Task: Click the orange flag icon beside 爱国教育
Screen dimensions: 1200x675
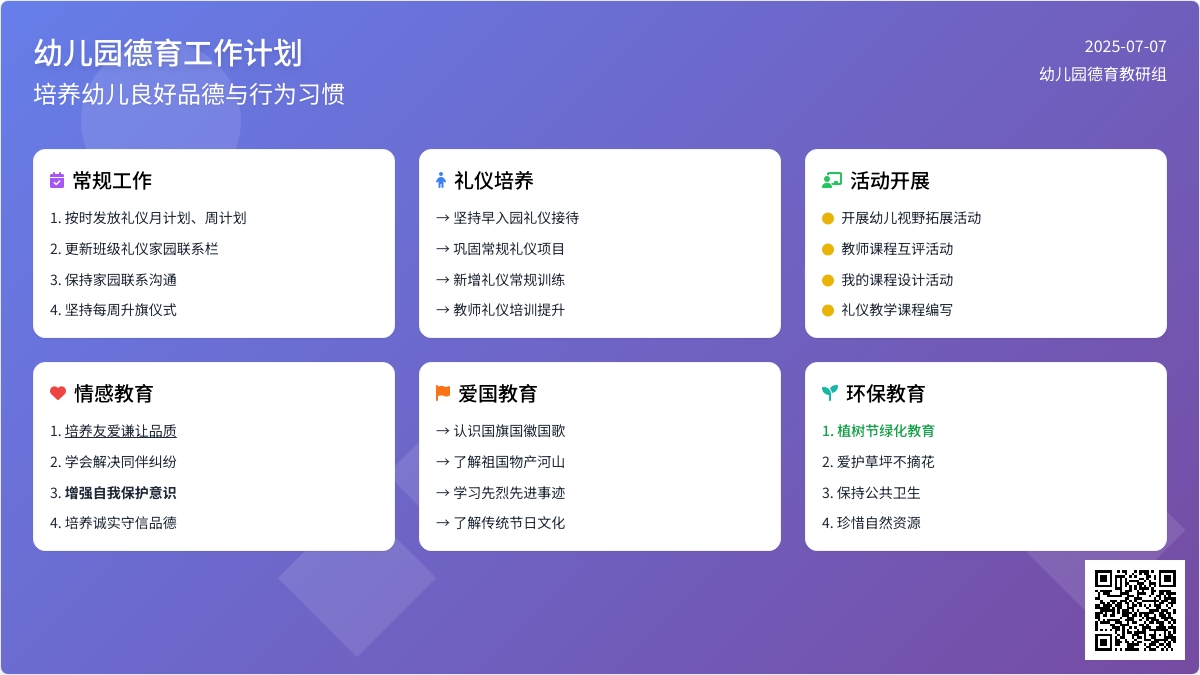Action: pos(443,394)
